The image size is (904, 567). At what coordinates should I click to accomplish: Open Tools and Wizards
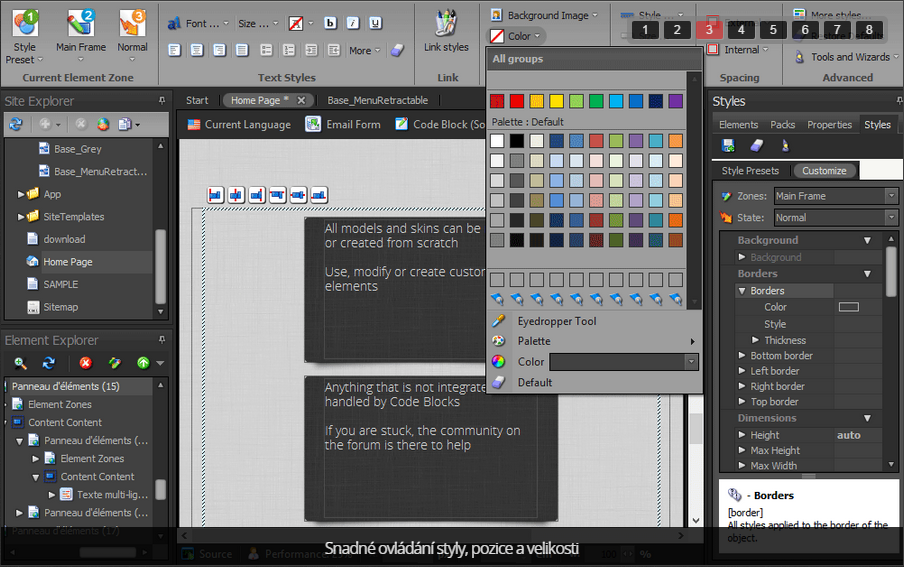coord(845,57)
